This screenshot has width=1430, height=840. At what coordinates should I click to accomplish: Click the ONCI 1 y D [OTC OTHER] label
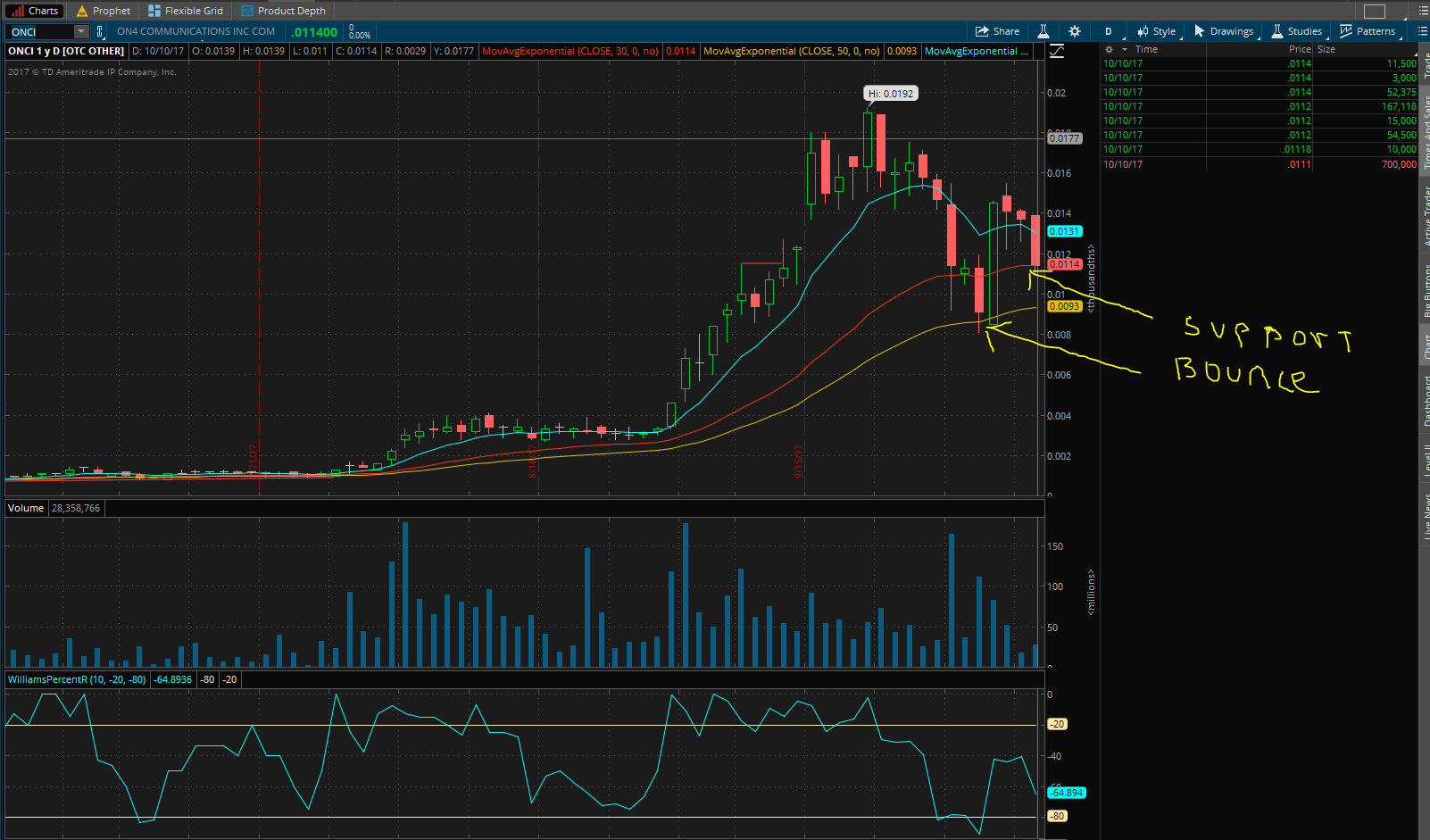point(66,51)
